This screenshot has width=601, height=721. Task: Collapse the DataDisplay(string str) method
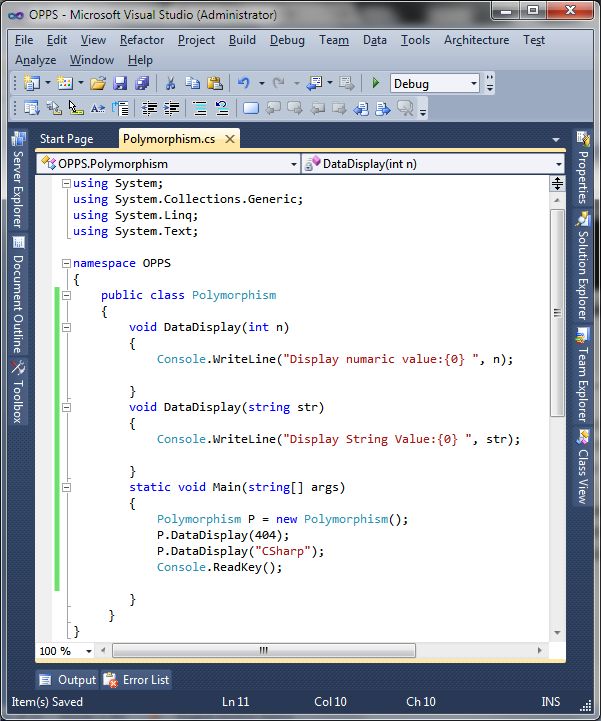(66, 407)
